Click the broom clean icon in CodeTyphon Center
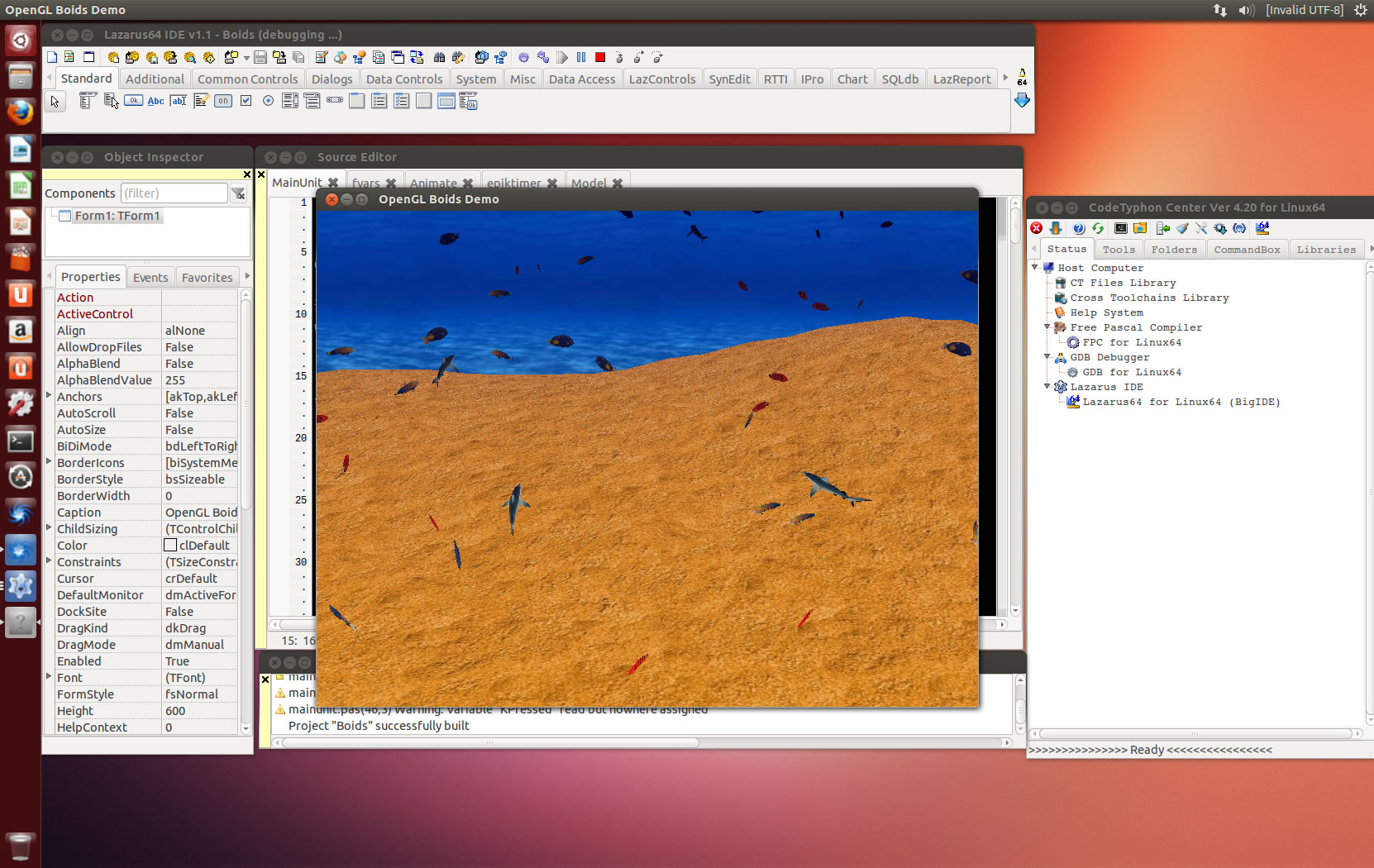The width and height of the screenshot is (1374, 868). tap(1182, 228)
